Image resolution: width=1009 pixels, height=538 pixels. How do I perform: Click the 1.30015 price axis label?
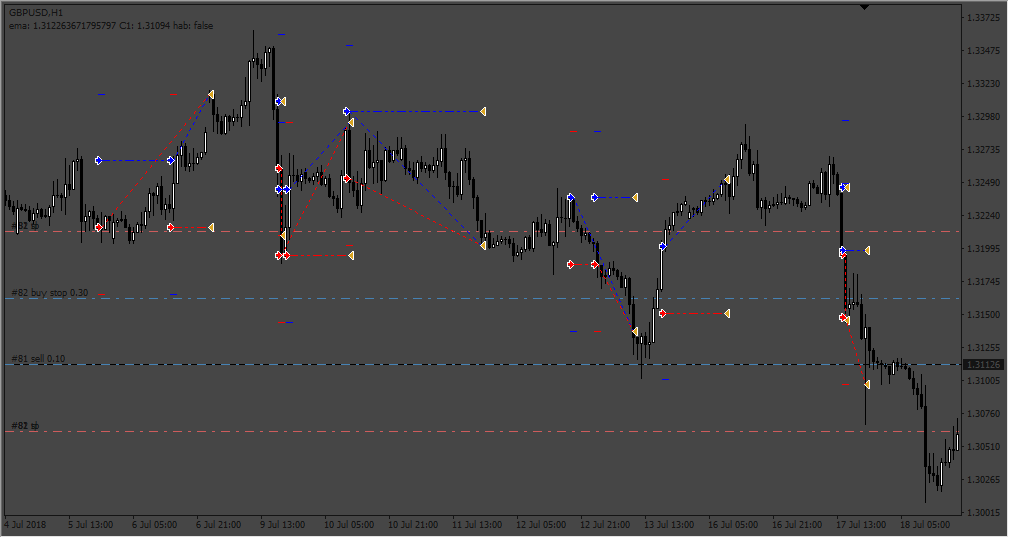pyautogui.click(x=984, y=512)
